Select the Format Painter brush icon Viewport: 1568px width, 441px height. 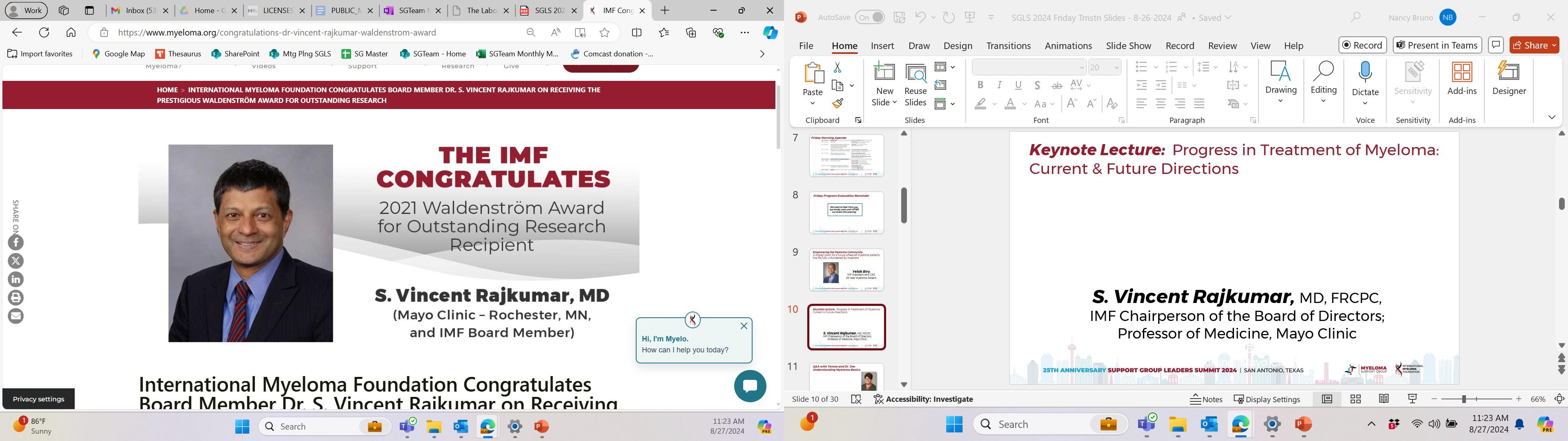837,104
